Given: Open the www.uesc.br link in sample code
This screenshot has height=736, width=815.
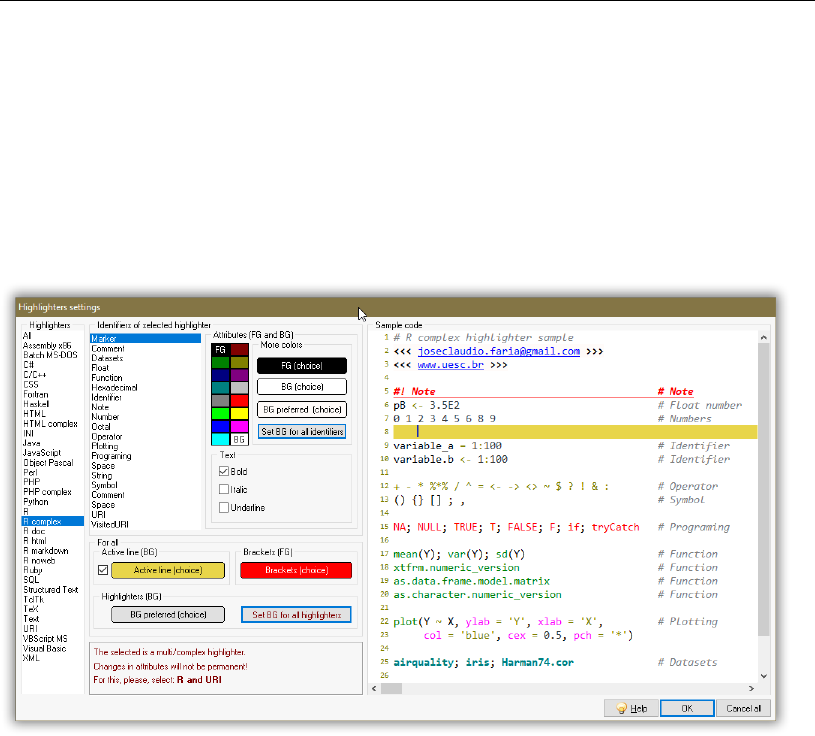Looking at the screenshot, I should [x=450, y=366].
